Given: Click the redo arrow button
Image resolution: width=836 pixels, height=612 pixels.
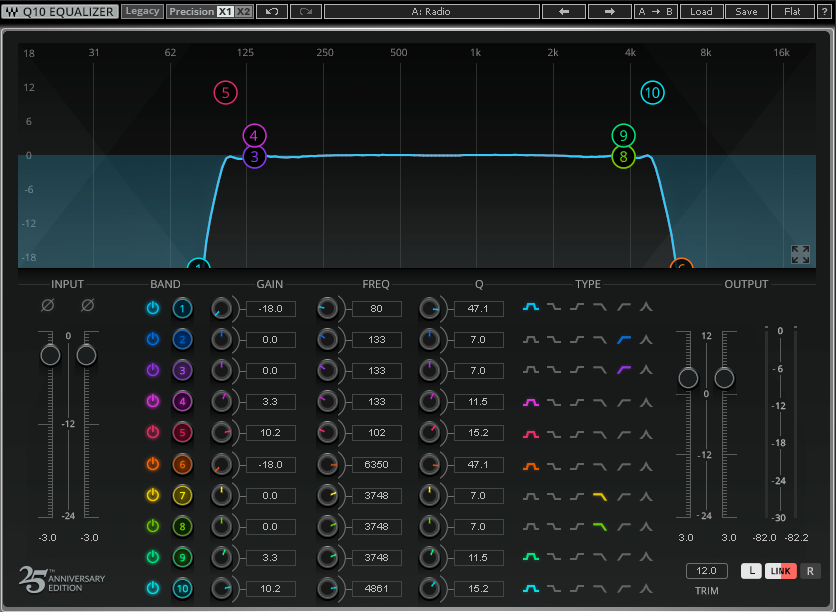Looking at the screenshot, I should pyautogui.click(x=306, y=11).
